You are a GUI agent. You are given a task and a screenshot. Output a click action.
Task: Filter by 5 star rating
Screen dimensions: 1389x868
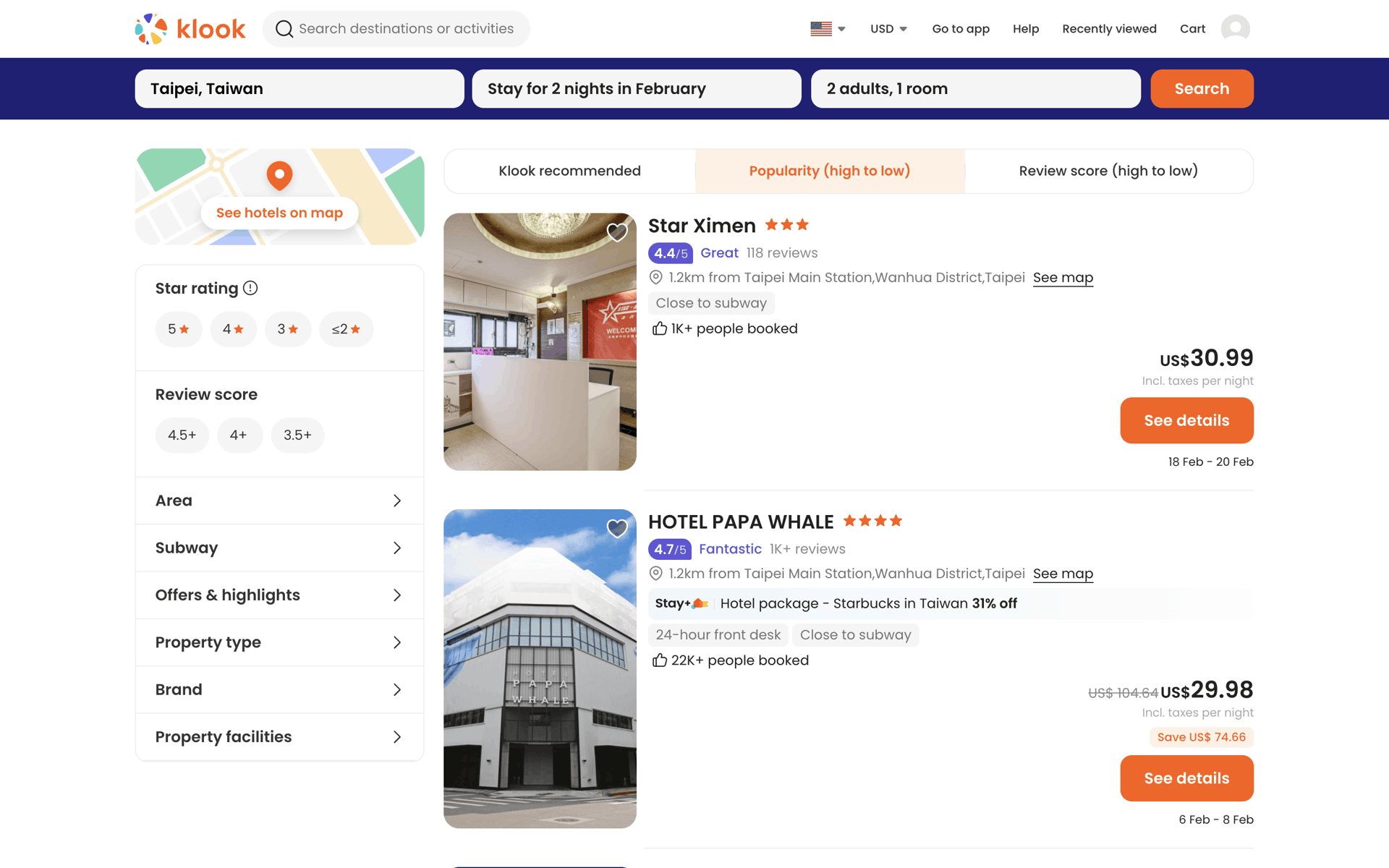179,329
